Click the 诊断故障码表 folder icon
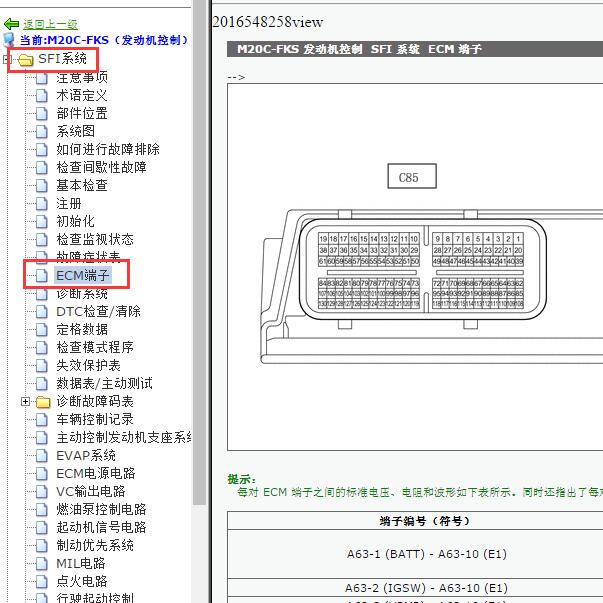Screen dimensions: 603x603 click(x=43, y=402)
